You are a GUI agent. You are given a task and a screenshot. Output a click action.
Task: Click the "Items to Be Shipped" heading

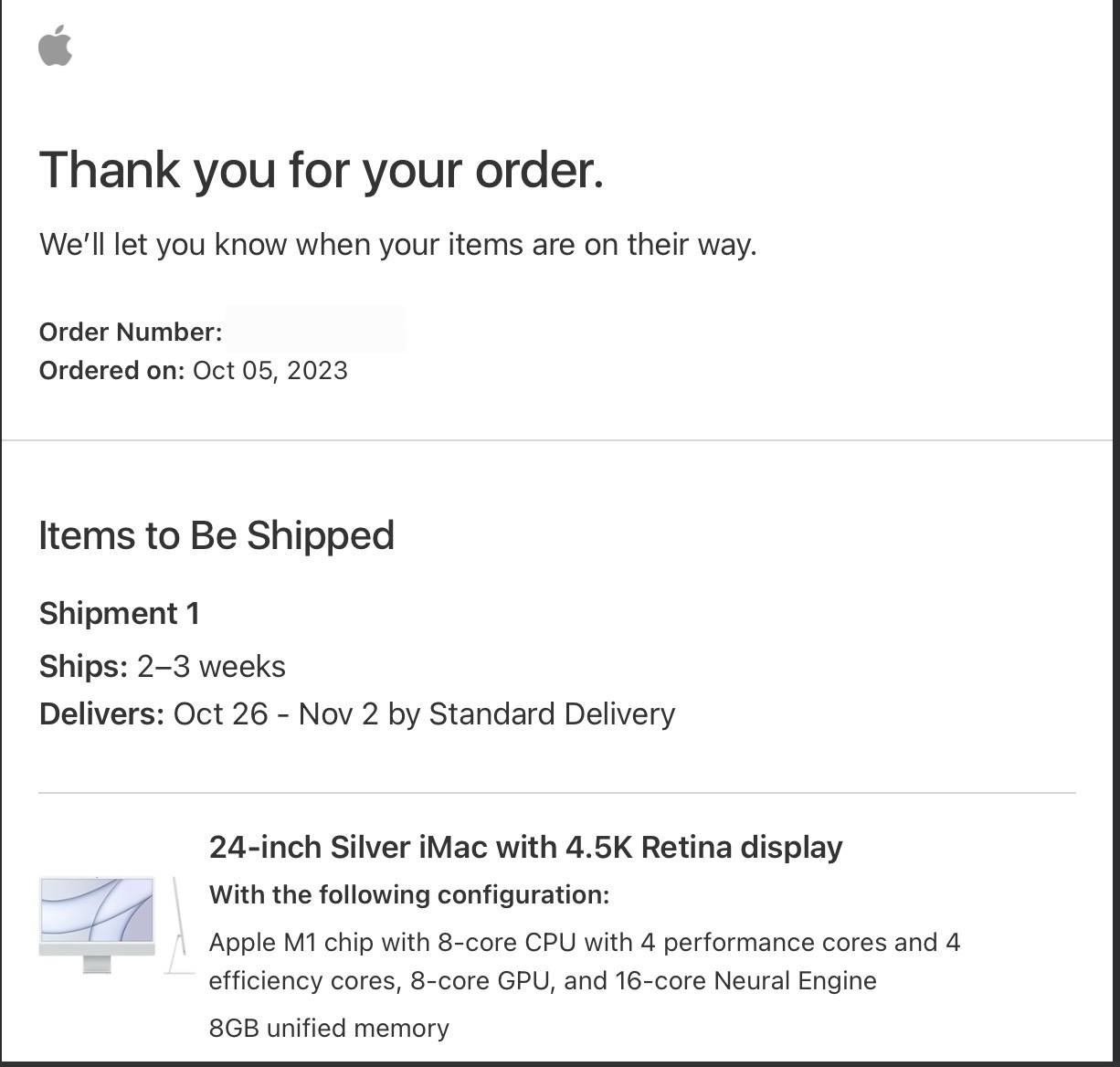[x=217, y=535]
